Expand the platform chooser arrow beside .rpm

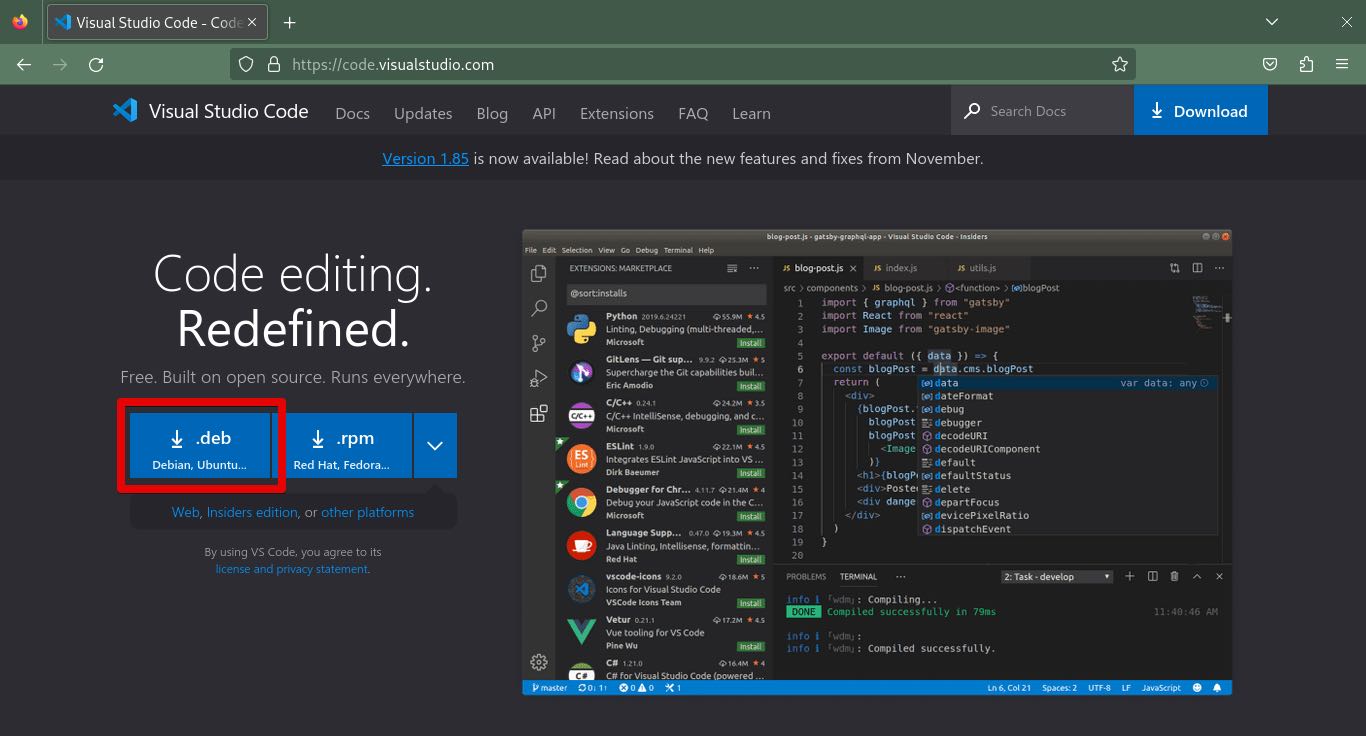click(x=435, y=445)
